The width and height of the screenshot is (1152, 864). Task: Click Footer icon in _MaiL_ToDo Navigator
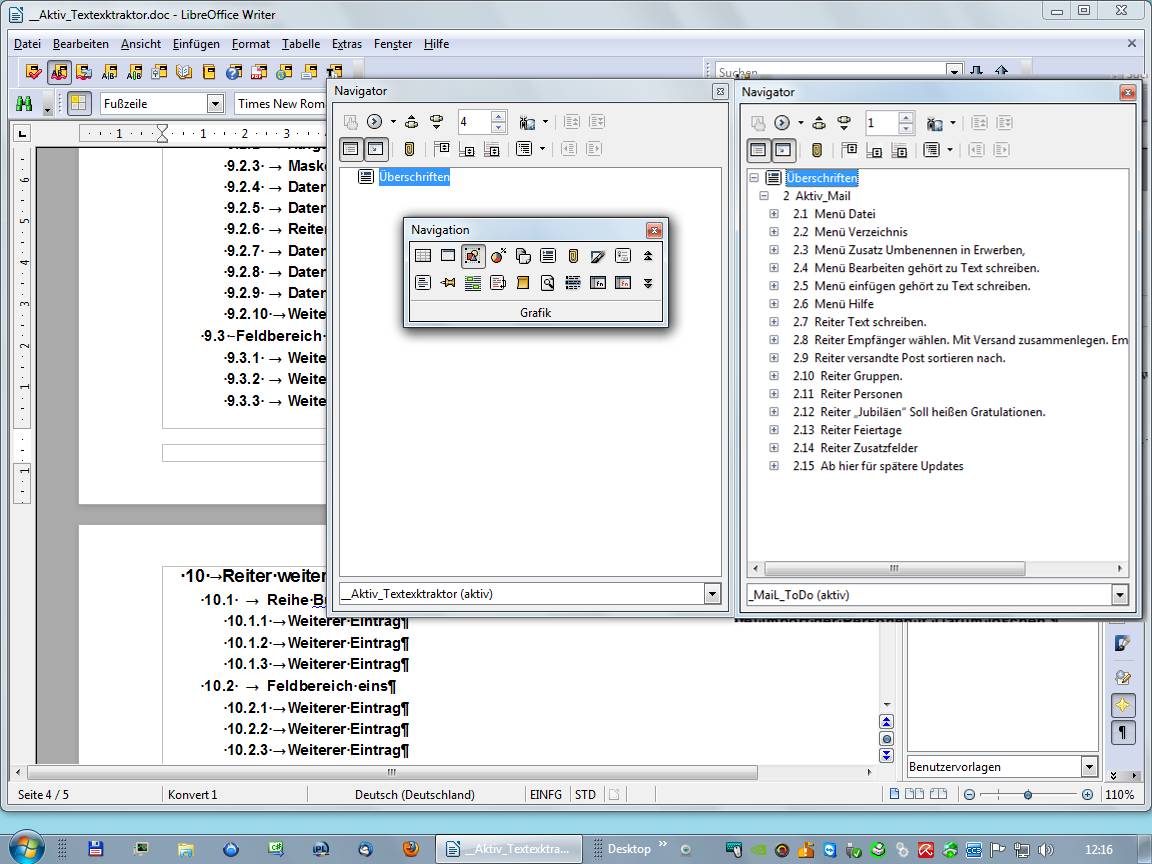pos(874,151)
